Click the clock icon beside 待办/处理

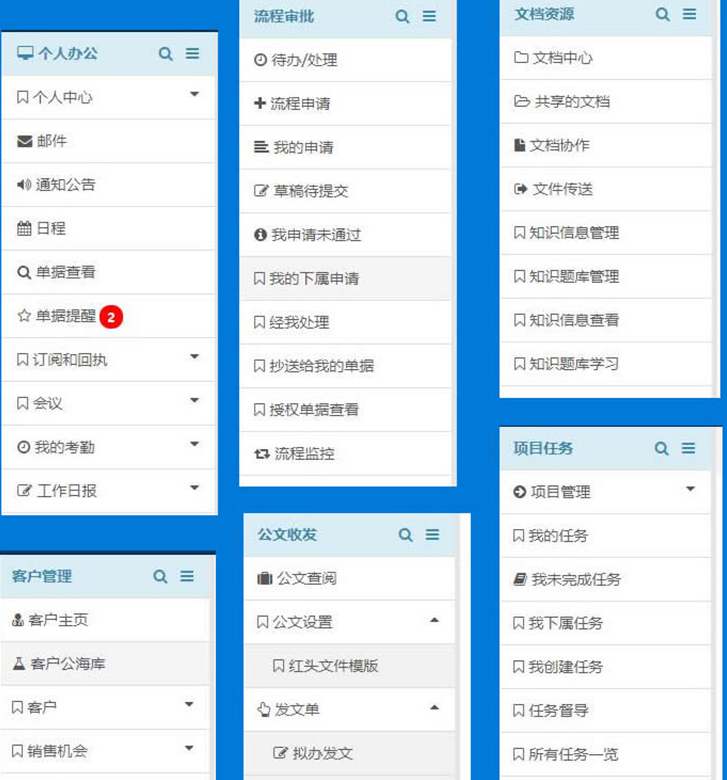pos(260,60)
